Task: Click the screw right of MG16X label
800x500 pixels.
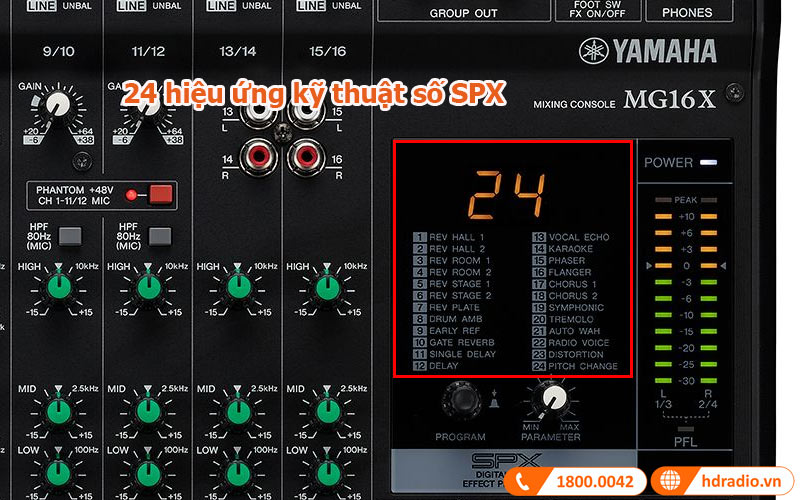Action: 735,92
